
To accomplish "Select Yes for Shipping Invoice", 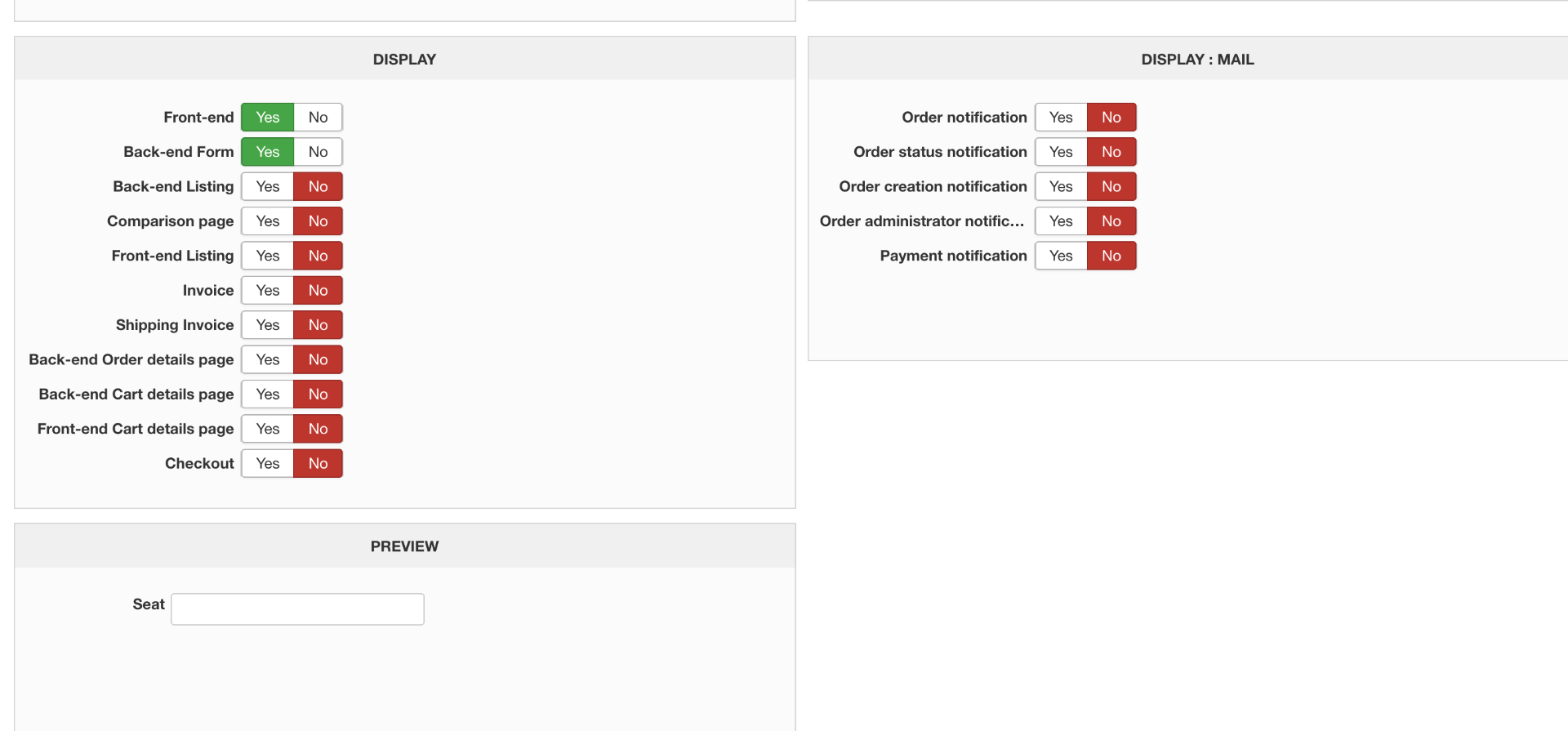I will [267, 325].
